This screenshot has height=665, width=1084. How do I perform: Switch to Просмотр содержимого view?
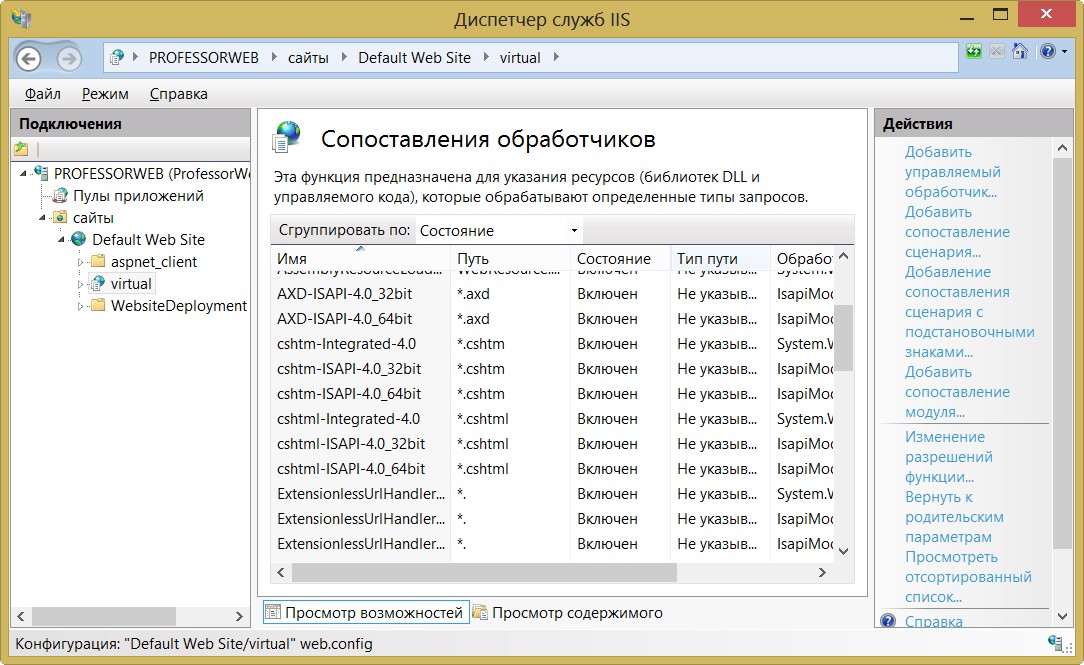tap(568, 612)
